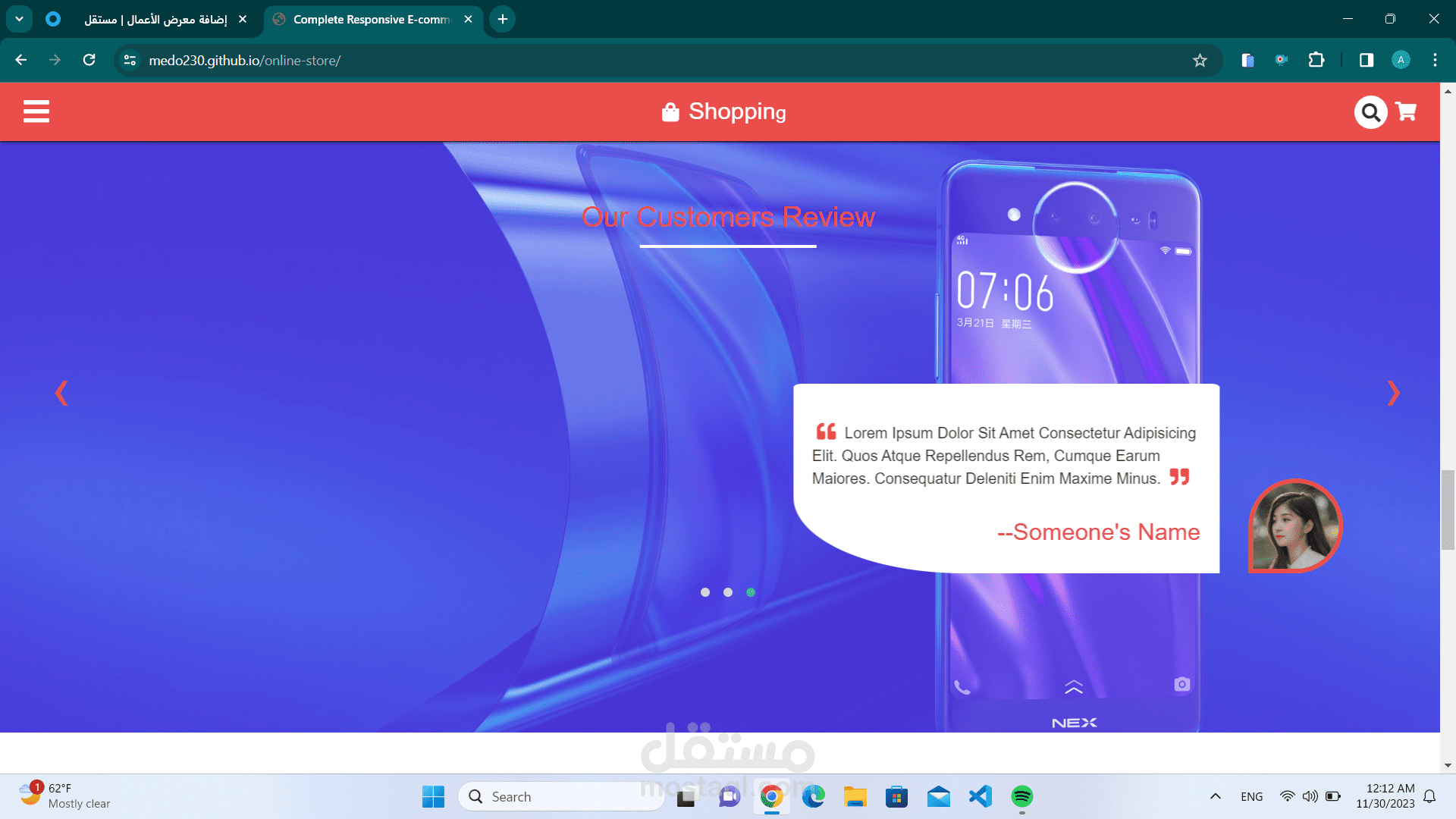Select the Complete Responsive E-comm tab
The width and height of the screenshot is (1456, 819).
[x=373, y=20]
